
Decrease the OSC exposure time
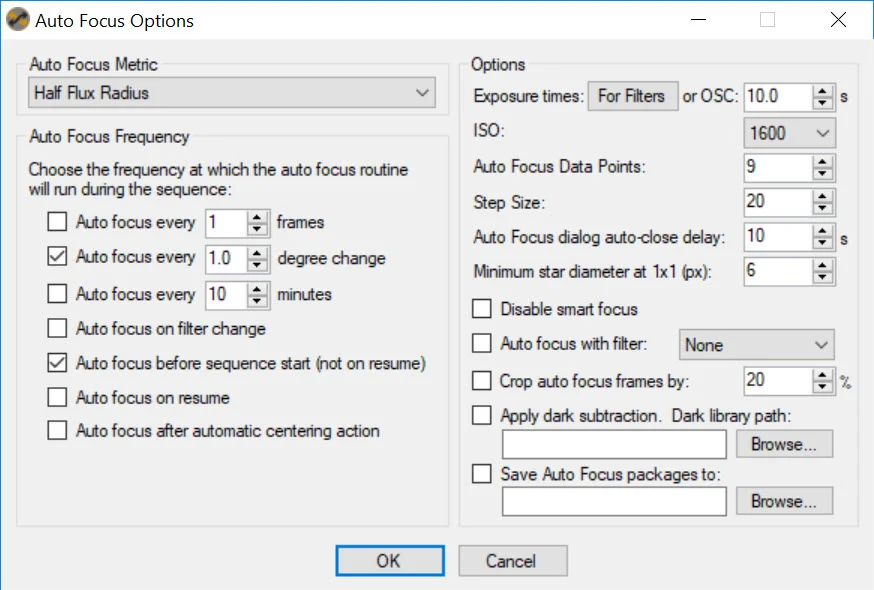coord(823,103)
